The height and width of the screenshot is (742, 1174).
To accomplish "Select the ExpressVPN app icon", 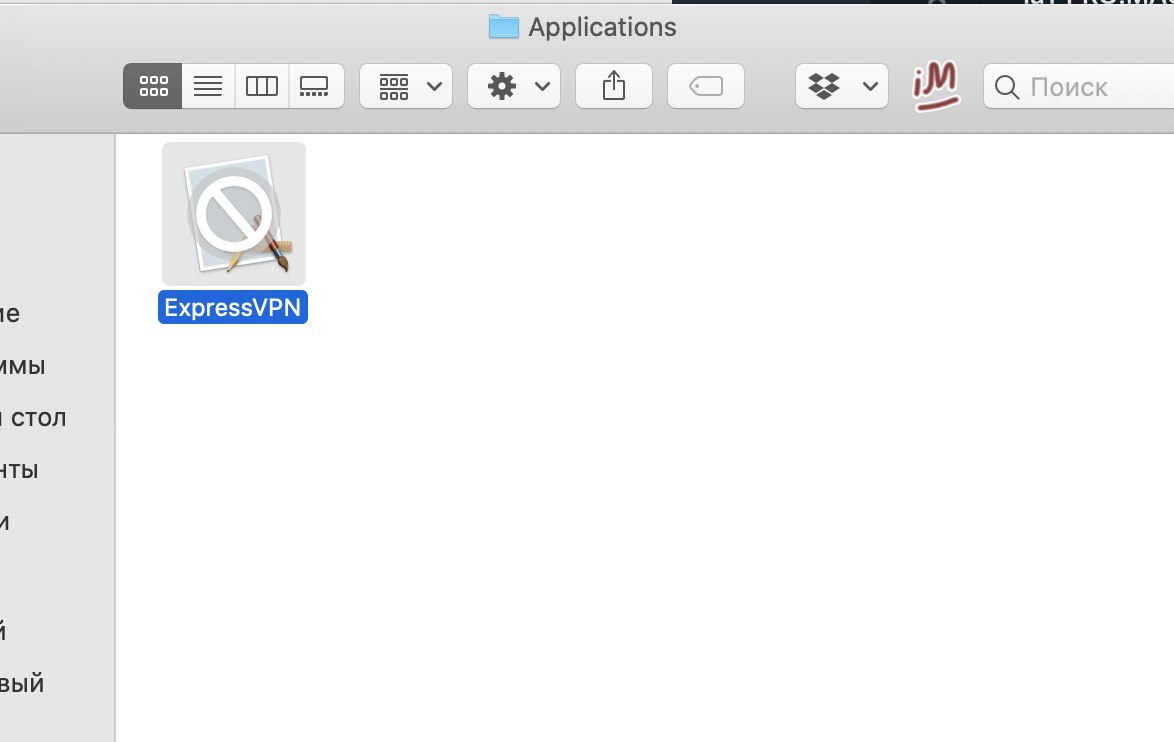I will coord(234,214).
